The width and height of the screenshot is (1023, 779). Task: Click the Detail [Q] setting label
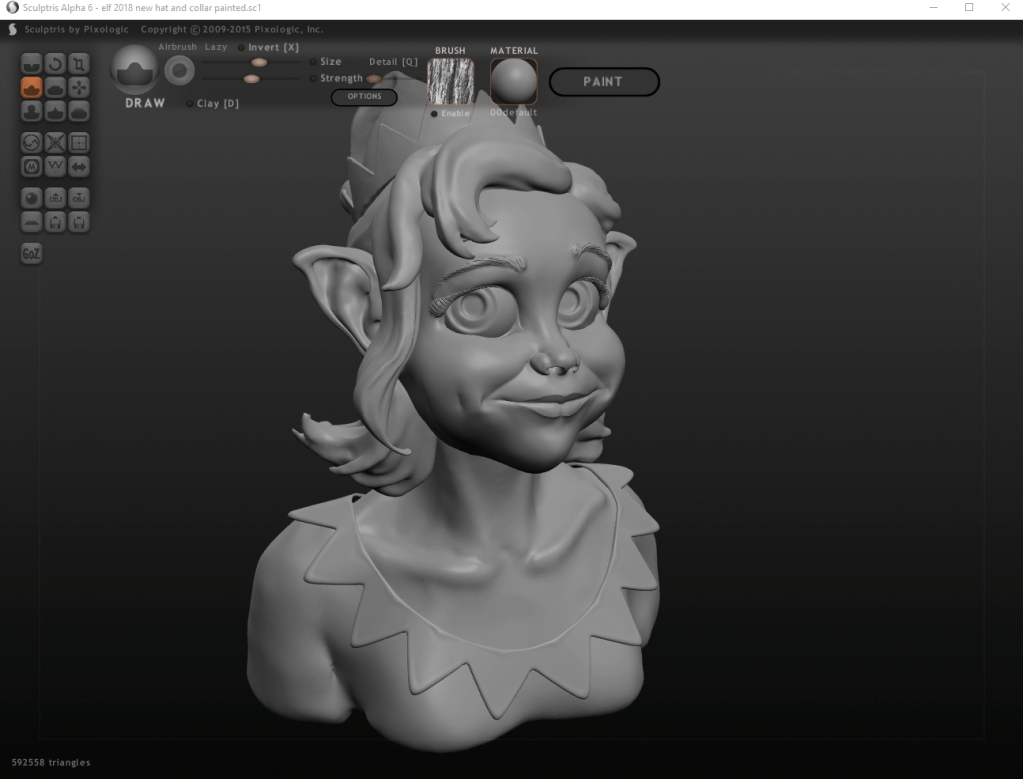tap(394, 60)
